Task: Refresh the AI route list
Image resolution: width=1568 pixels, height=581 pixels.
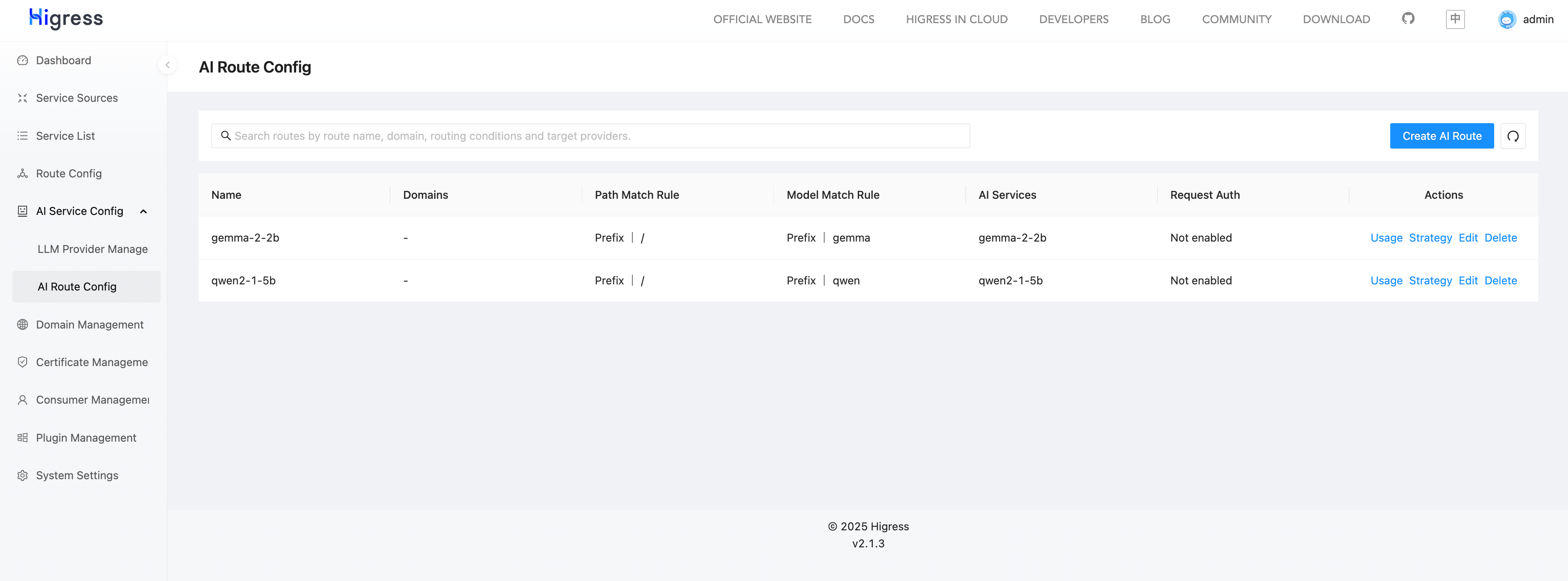Action: pyautogui.click(x=1513, y=136)
